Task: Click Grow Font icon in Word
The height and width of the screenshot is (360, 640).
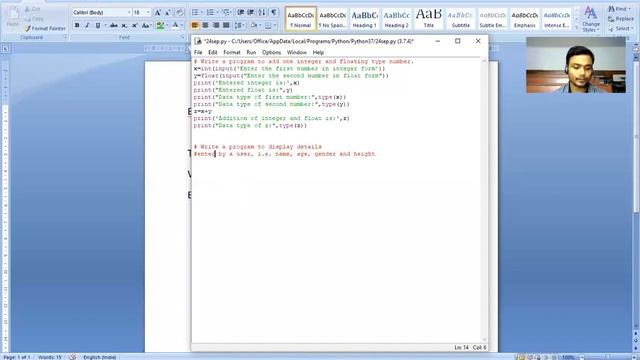Action: click(x=158, y=13)
